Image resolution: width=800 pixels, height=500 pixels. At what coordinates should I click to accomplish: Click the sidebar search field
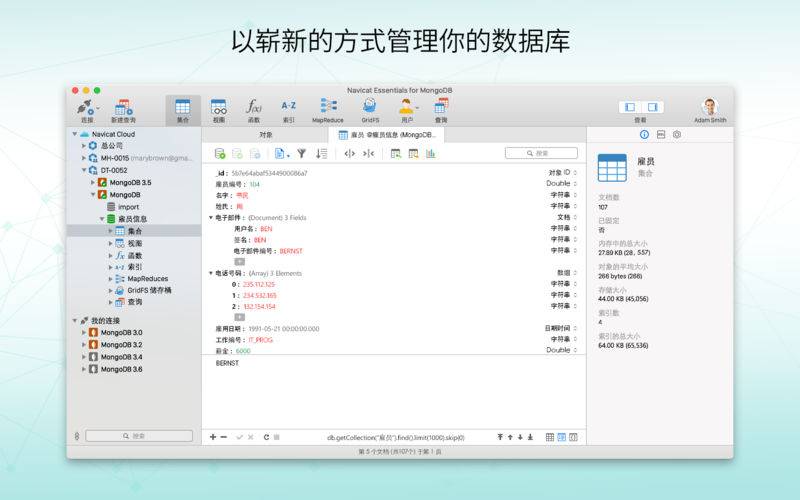tap(139, 436)
